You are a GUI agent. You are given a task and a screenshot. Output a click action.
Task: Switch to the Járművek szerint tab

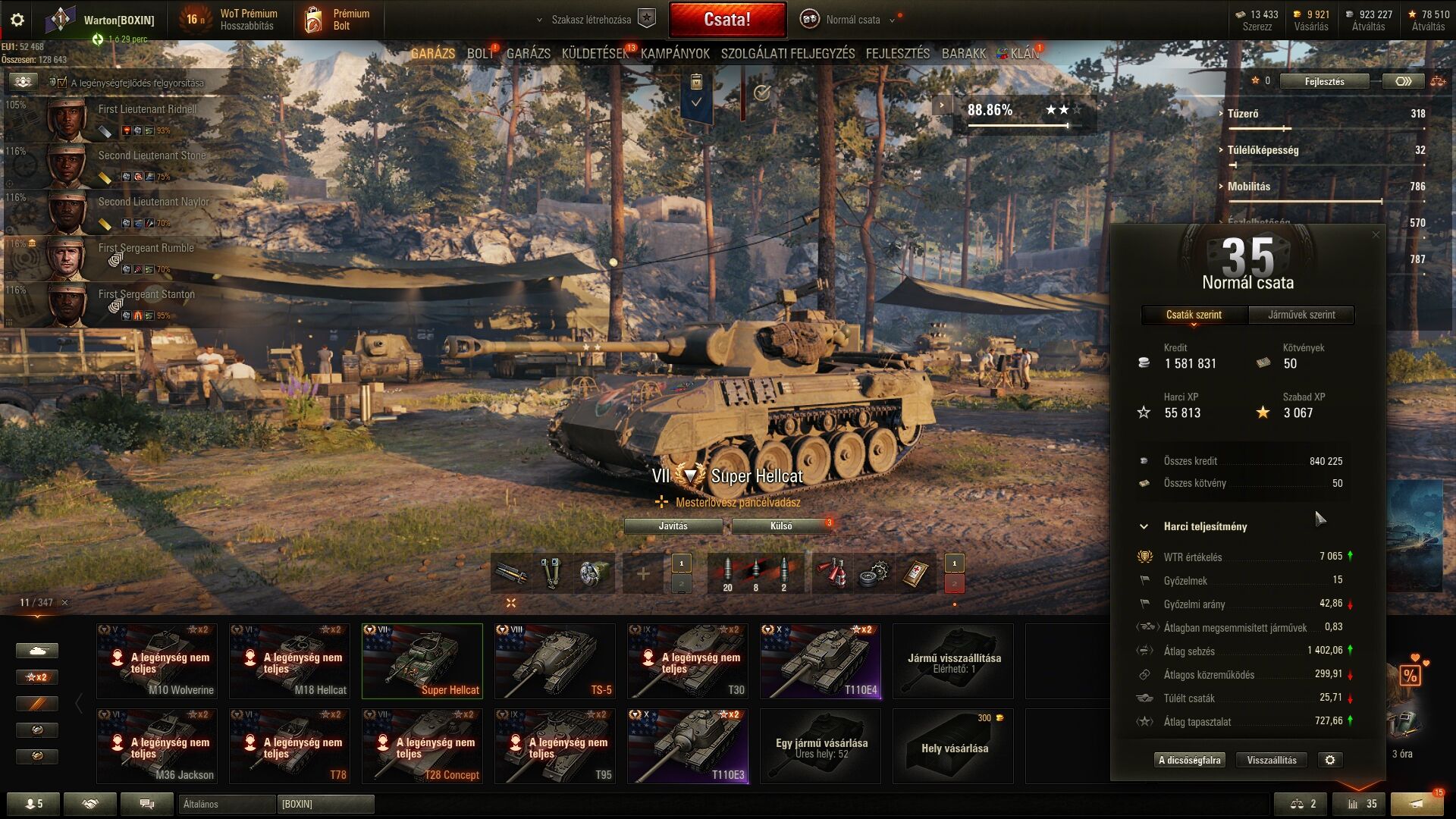[1301, 315]
